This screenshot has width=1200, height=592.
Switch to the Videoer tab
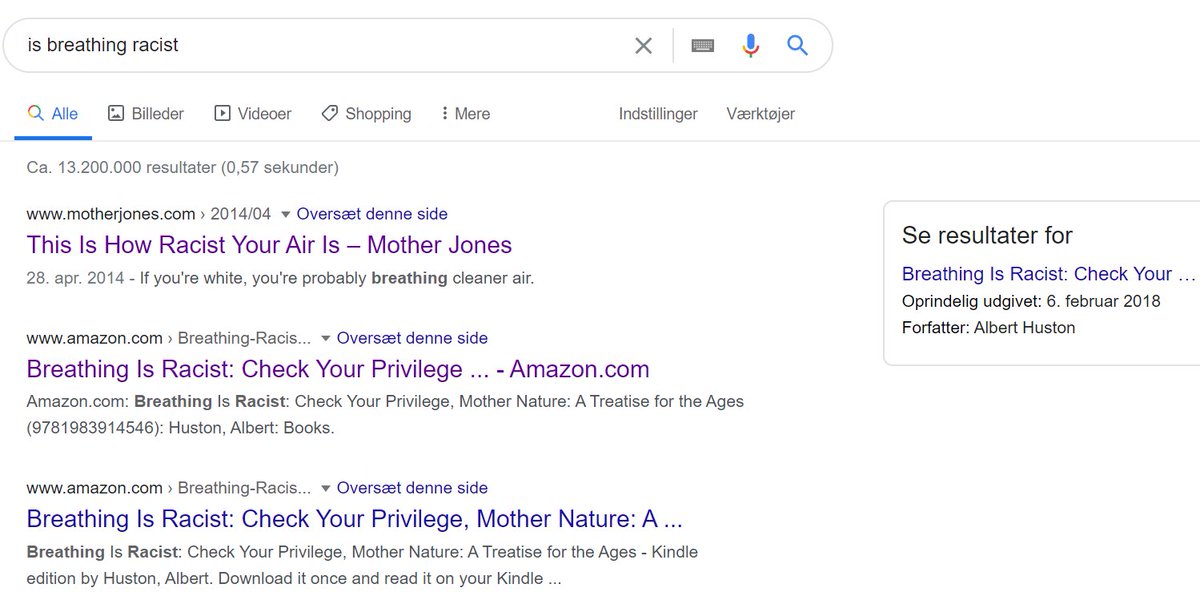coord(253,114)
